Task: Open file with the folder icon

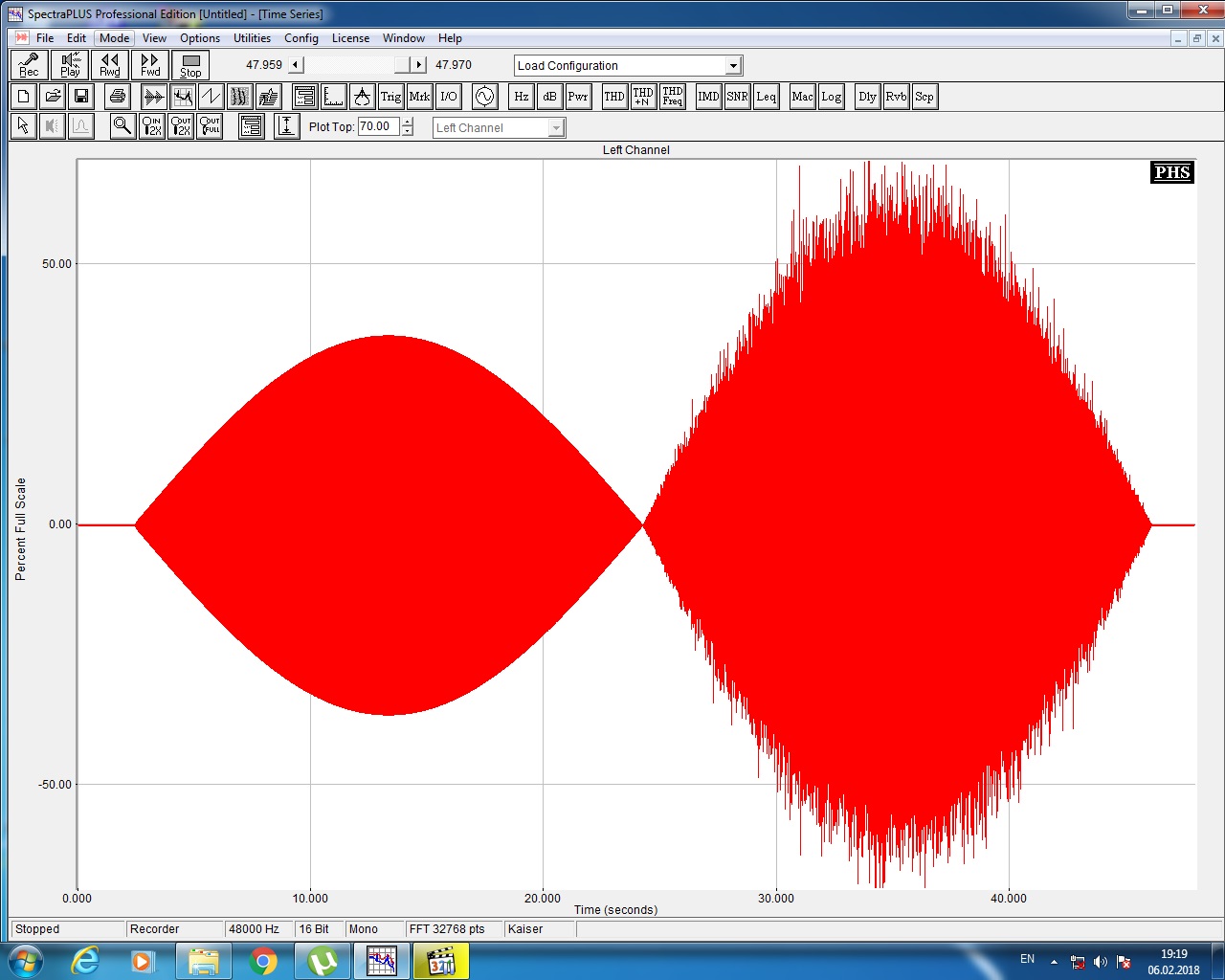Action: tap(53, 97)
